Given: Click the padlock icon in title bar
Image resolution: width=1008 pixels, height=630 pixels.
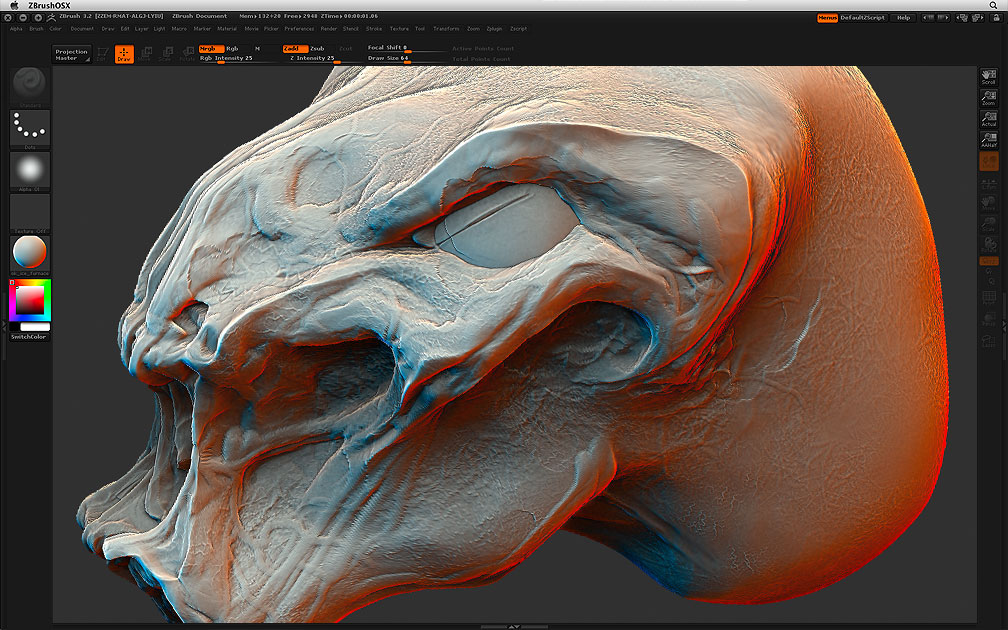Looking at the screenshot, I should (996, 18).
